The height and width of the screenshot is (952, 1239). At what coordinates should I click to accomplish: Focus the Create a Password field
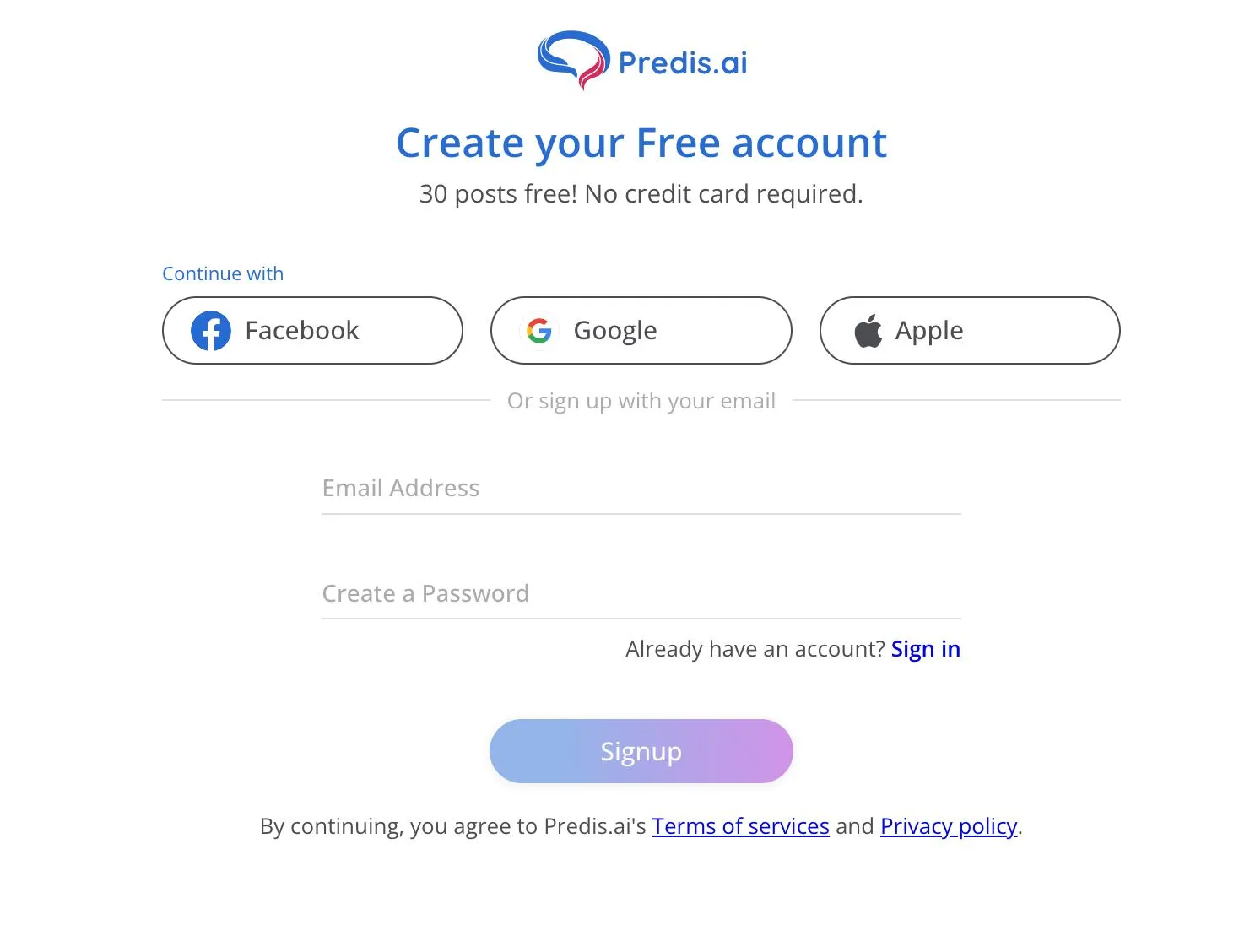641,594
